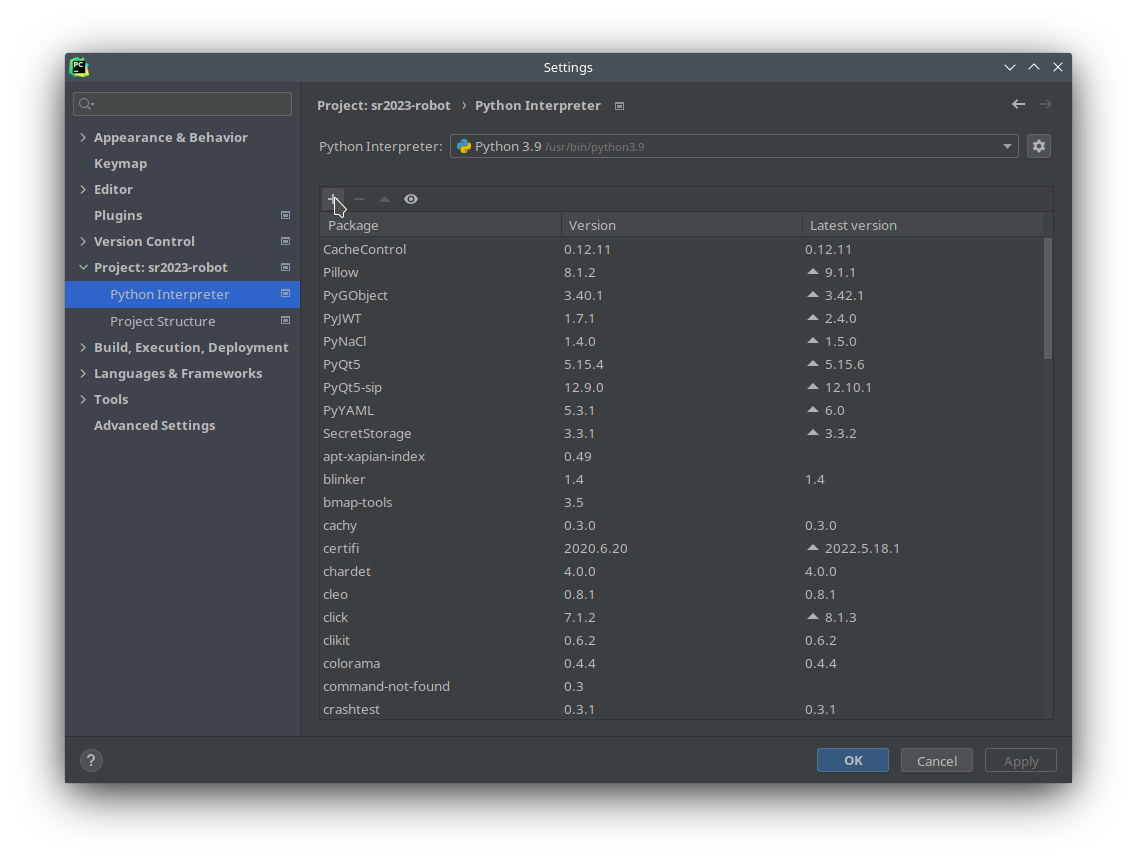Confirm changes with the OK button

coord(852,760)
